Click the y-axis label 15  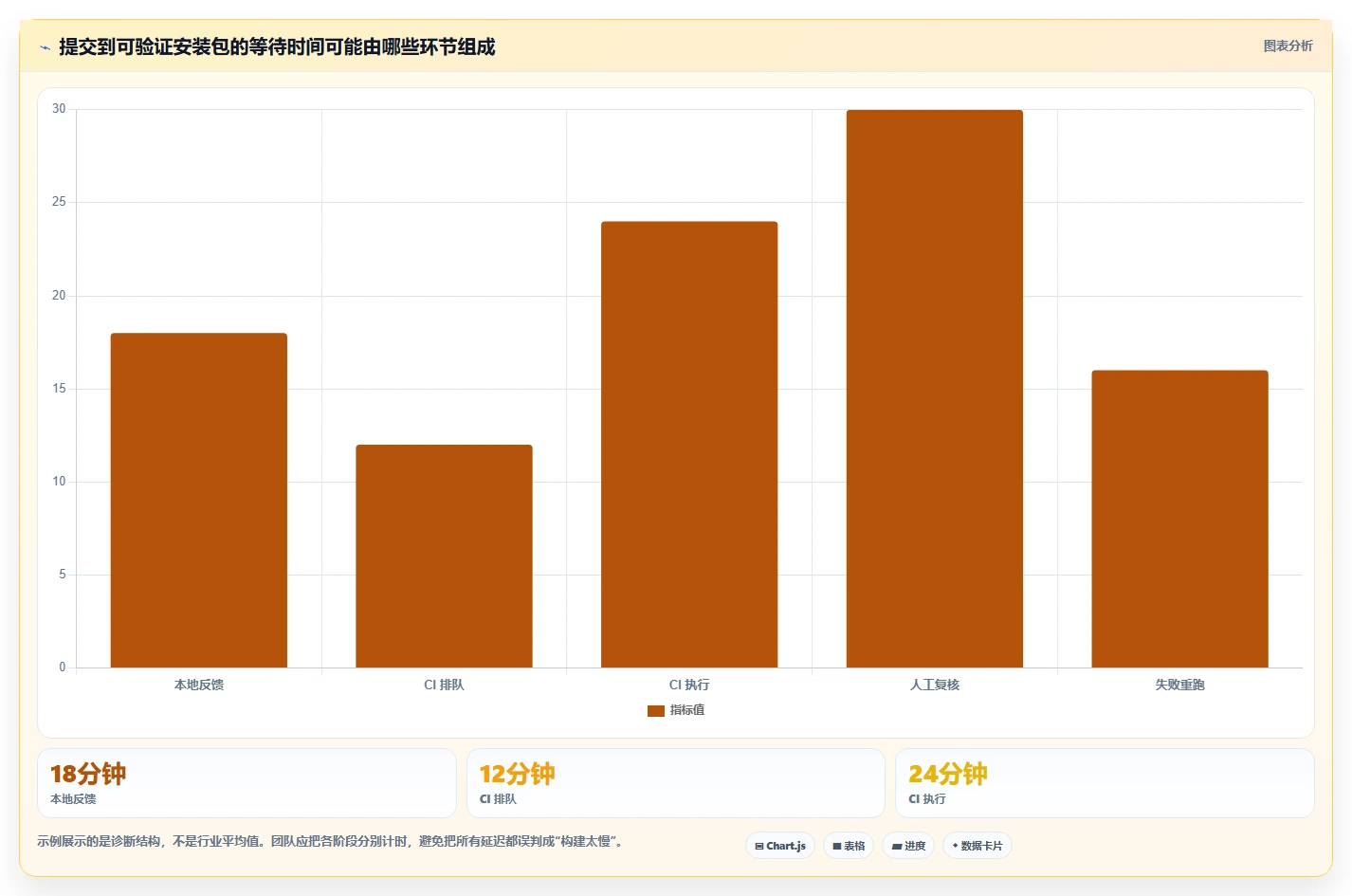59,389
